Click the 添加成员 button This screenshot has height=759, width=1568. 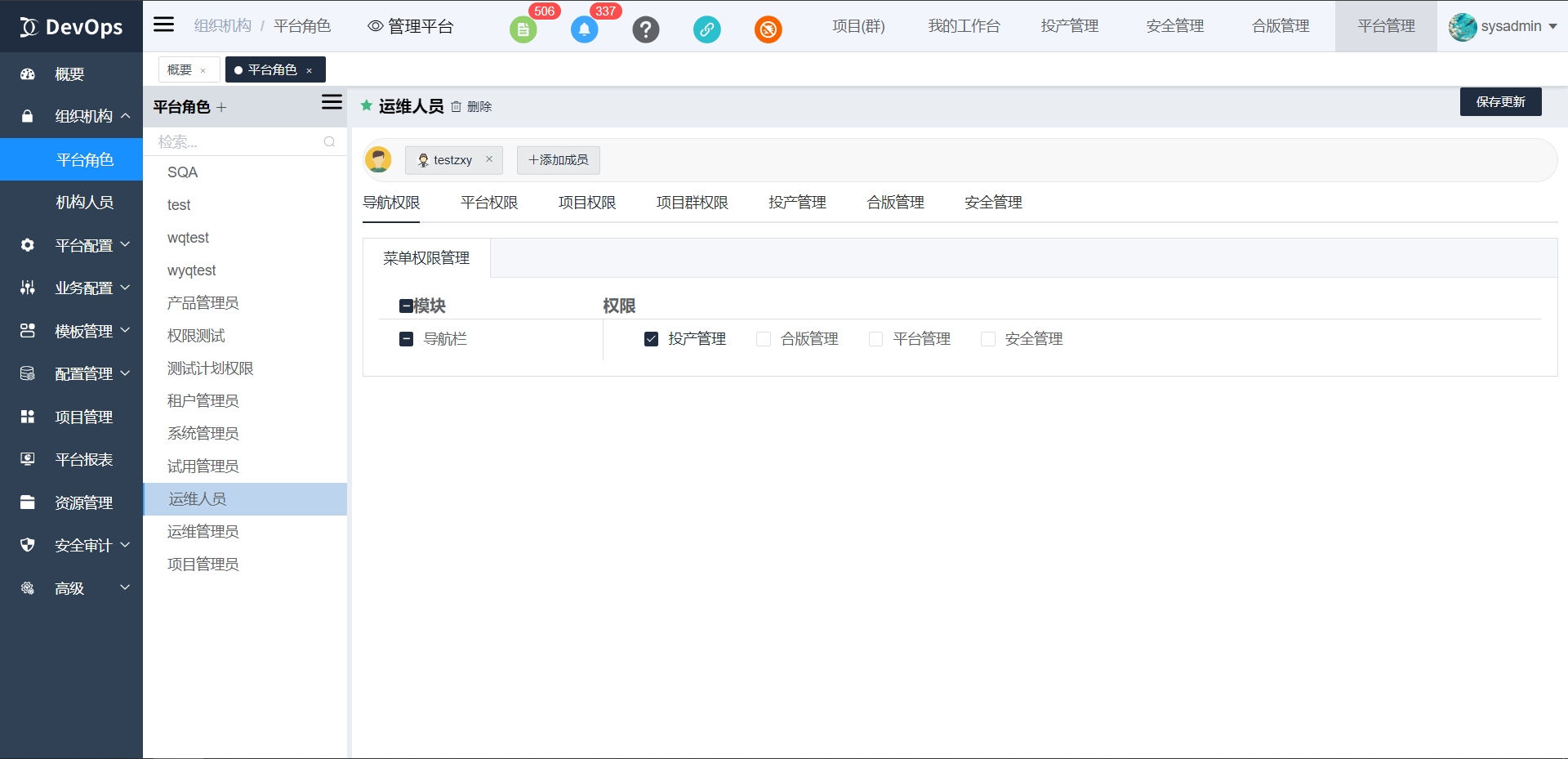point(559,160)
